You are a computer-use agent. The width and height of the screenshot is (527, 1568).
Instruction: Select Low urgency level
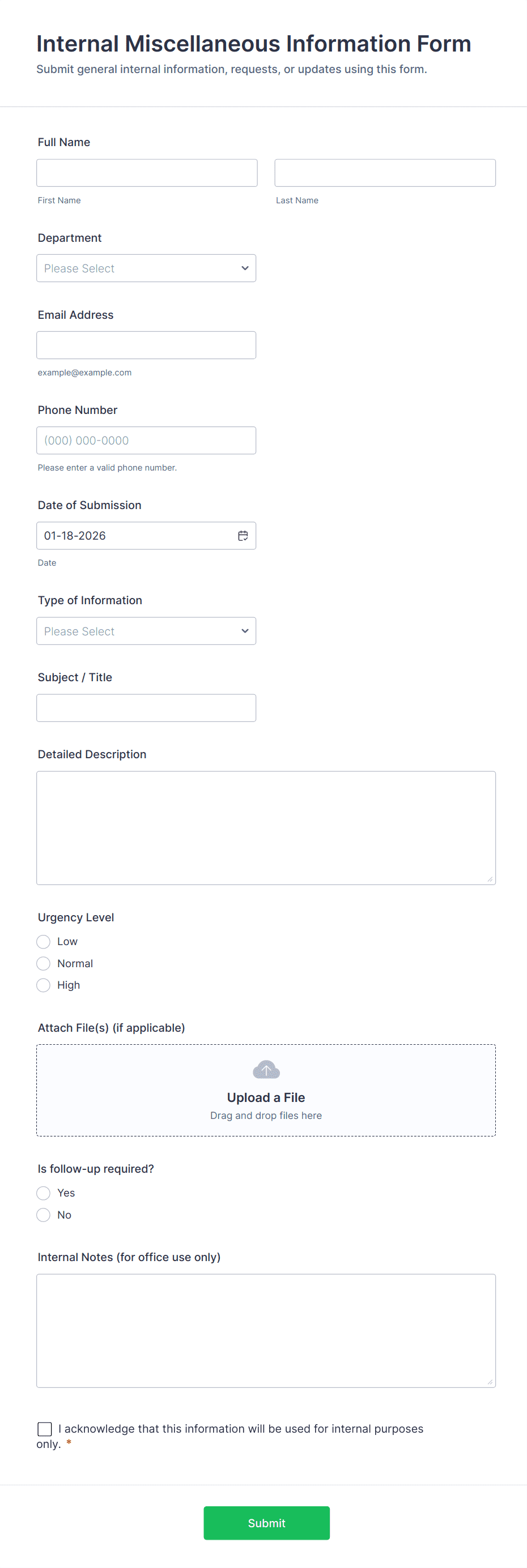tap(43, 942)
